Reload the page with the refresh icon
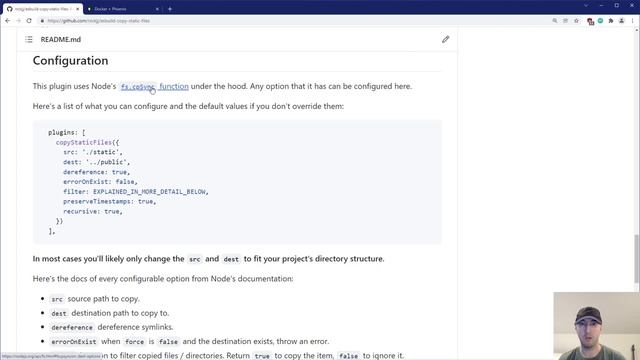The width and height of the screenshot is (640, 360). 29,21
